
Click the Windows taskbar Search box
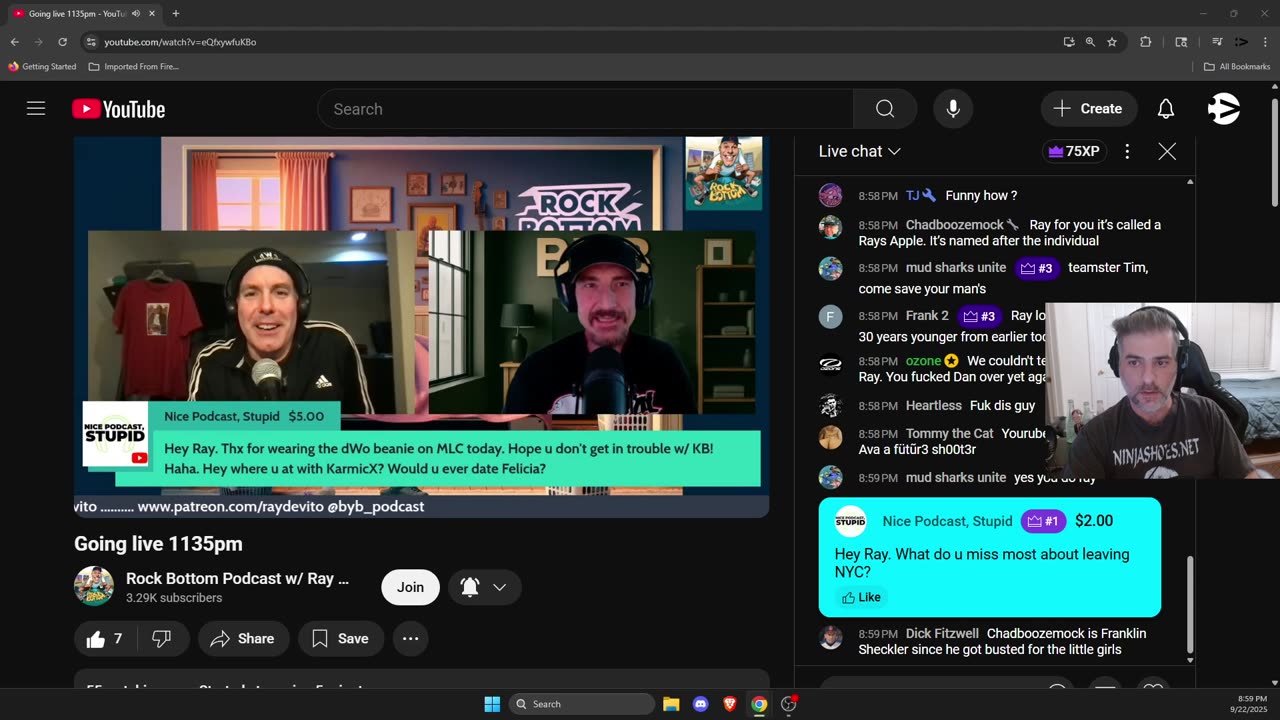(582, 704)
